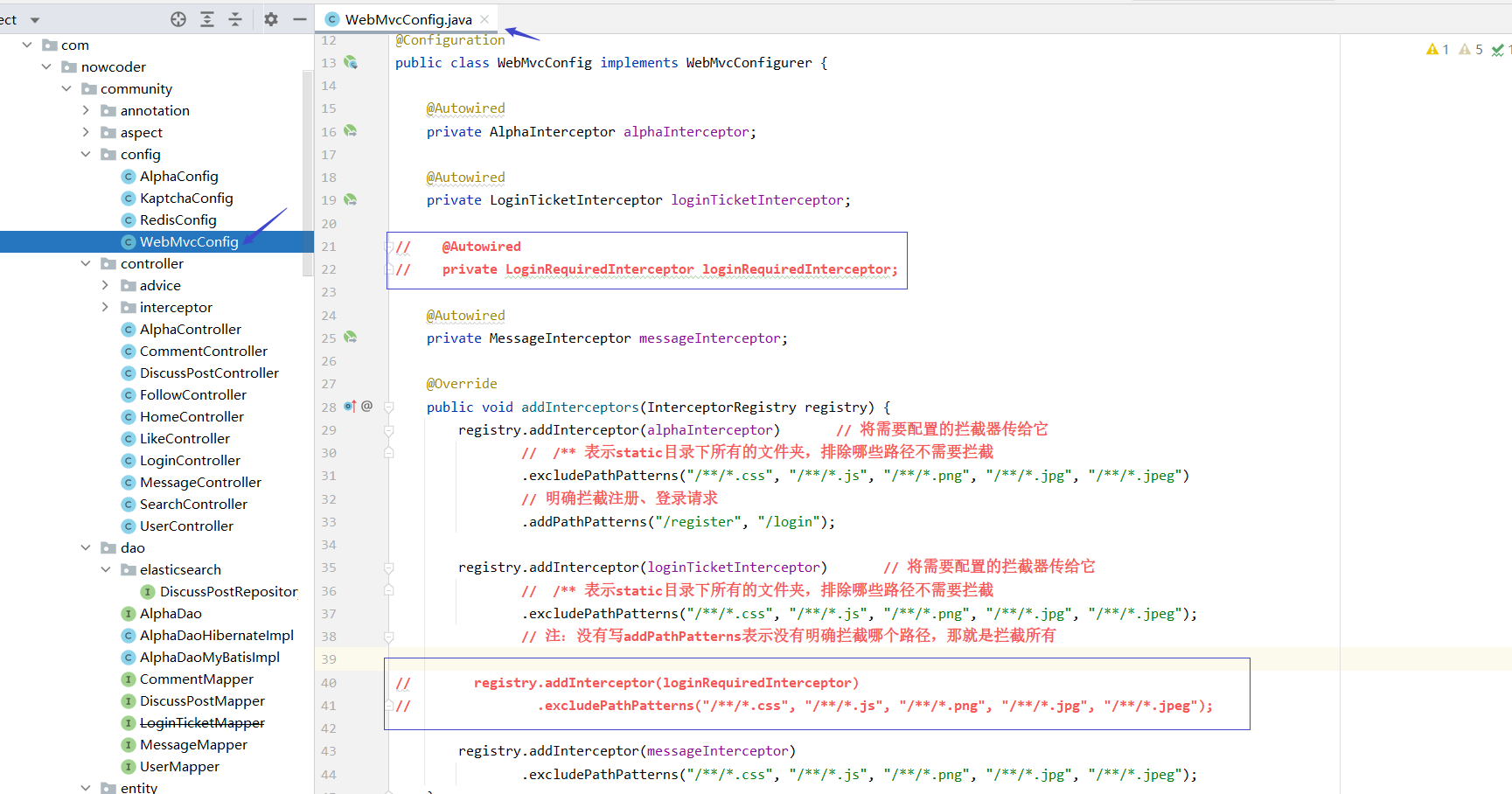Image resolution: width=1512 pixels, height=794 pixels.
Task: Click the @ annotation gutter icon on line 28
Action: click(367, 407)
